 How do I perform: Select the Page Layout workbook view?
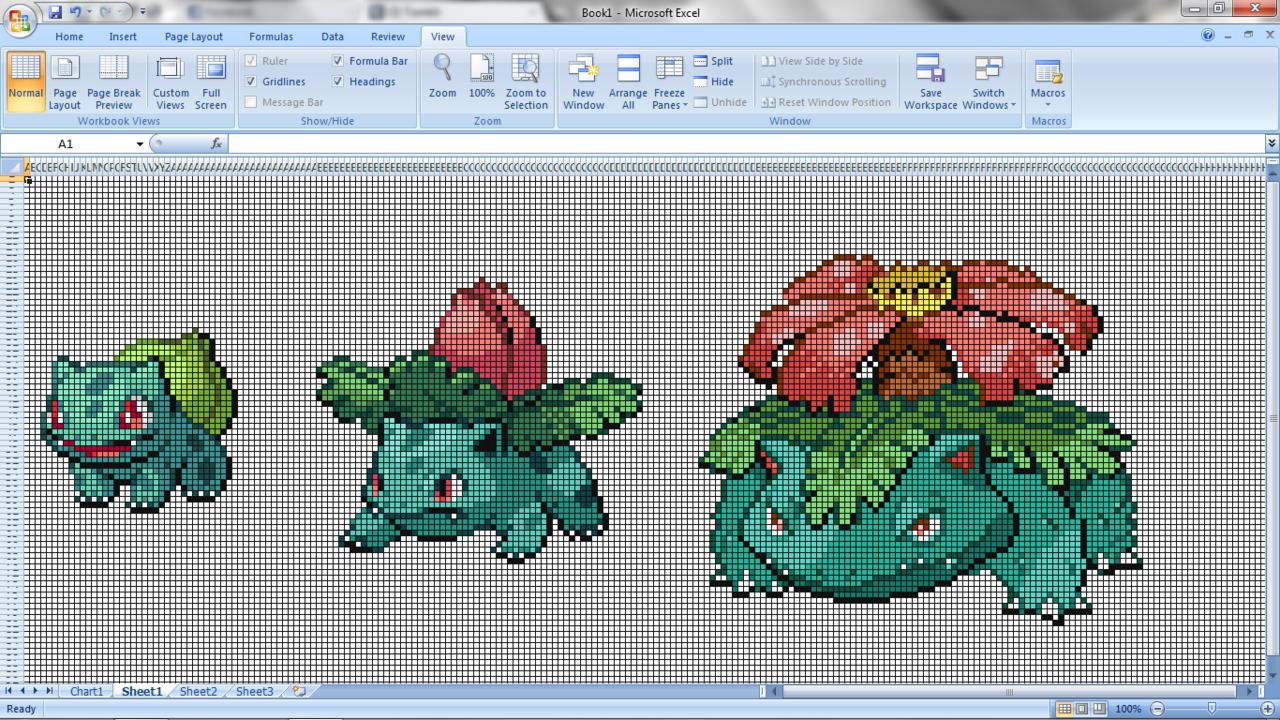64,80
